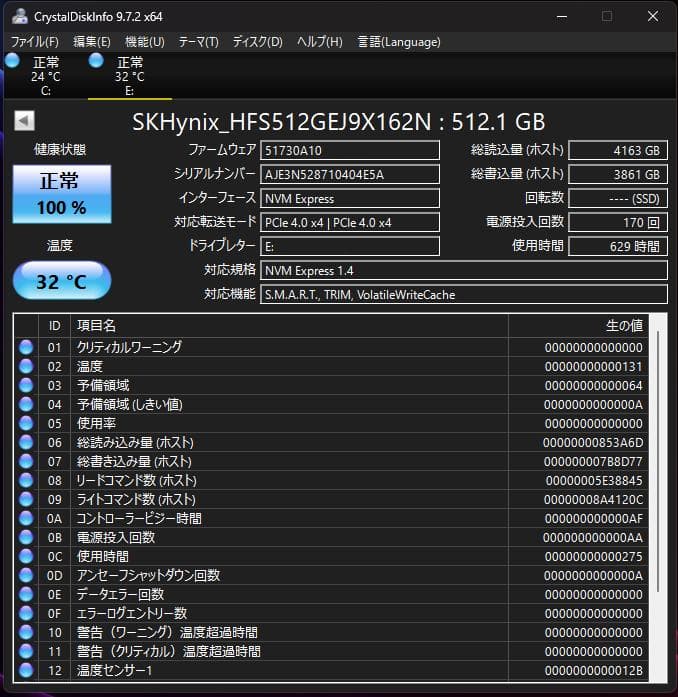The height and width of the screenshot is (697, 678).
Task: Open the 言語(Language) menu
Action: click(x=399, y=42)
